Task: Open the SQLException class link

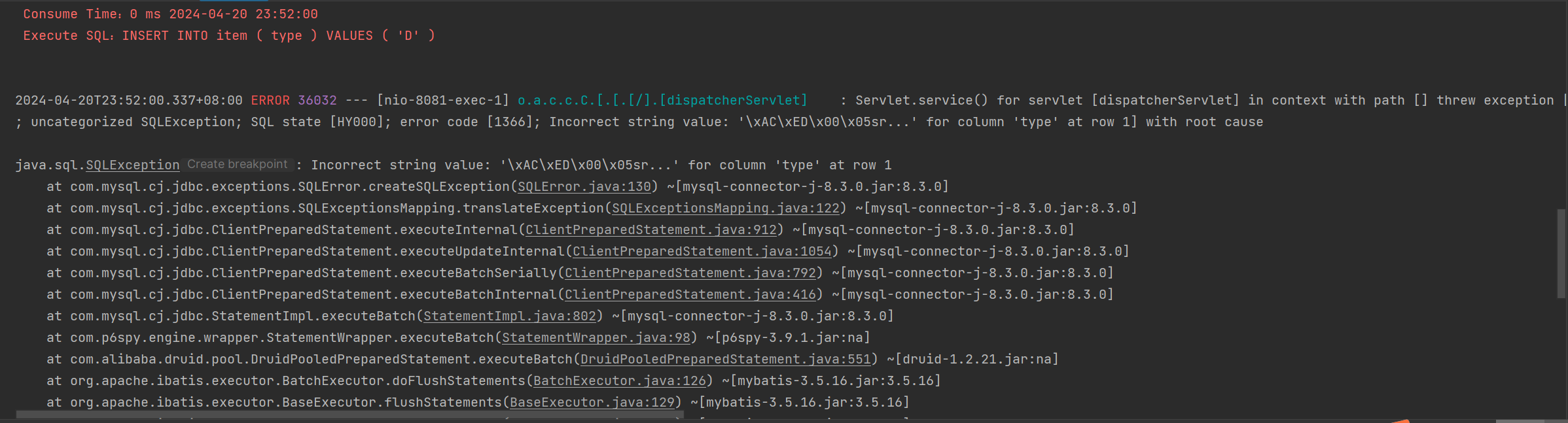Action: point(133,165)
